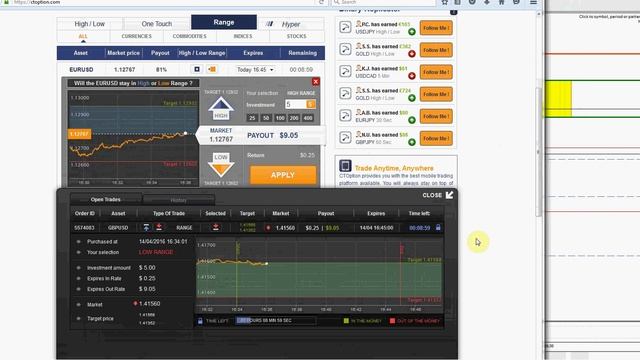Click the Expires column header in trades table

point(376,213)
